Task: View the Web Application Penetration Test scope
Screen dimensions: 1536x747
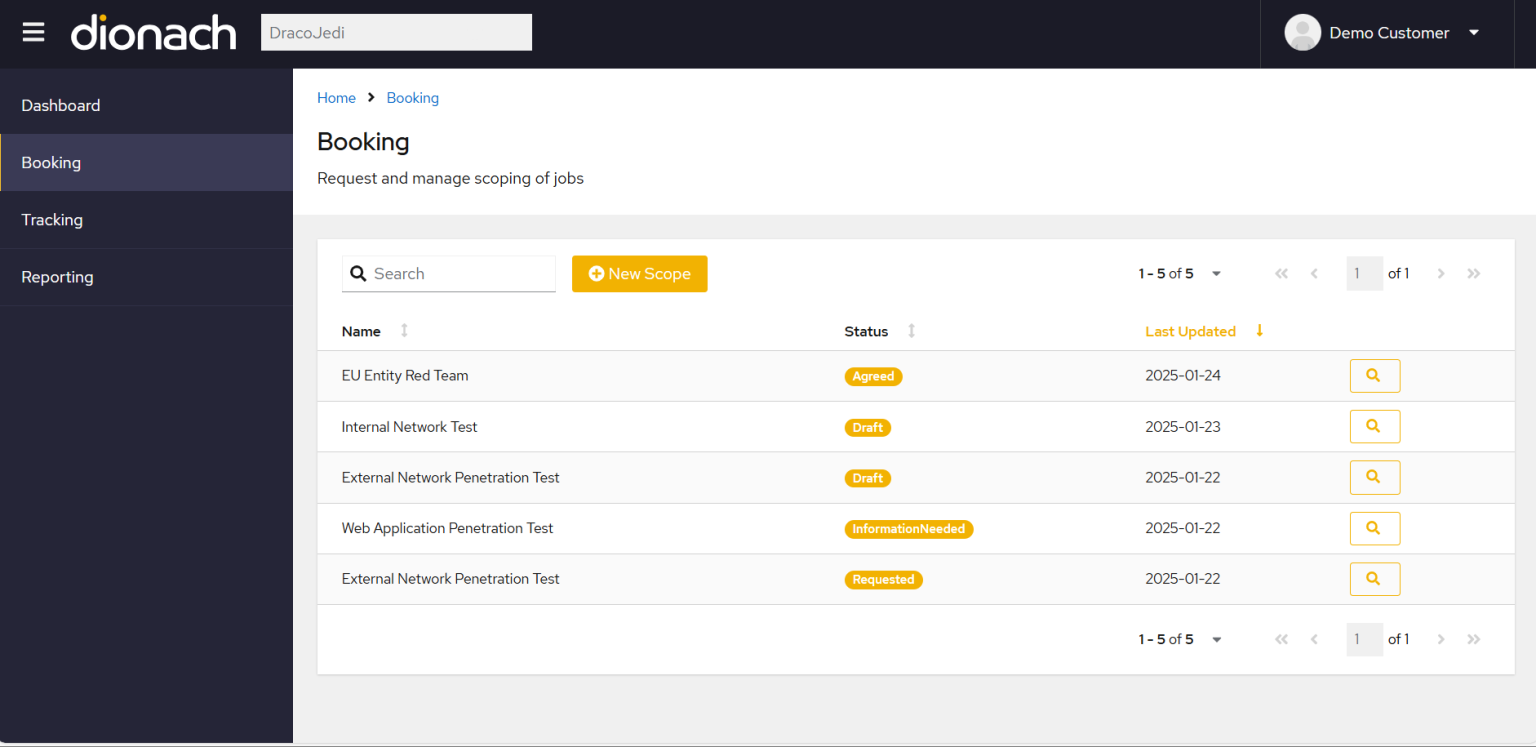Action: point(1374,528)
